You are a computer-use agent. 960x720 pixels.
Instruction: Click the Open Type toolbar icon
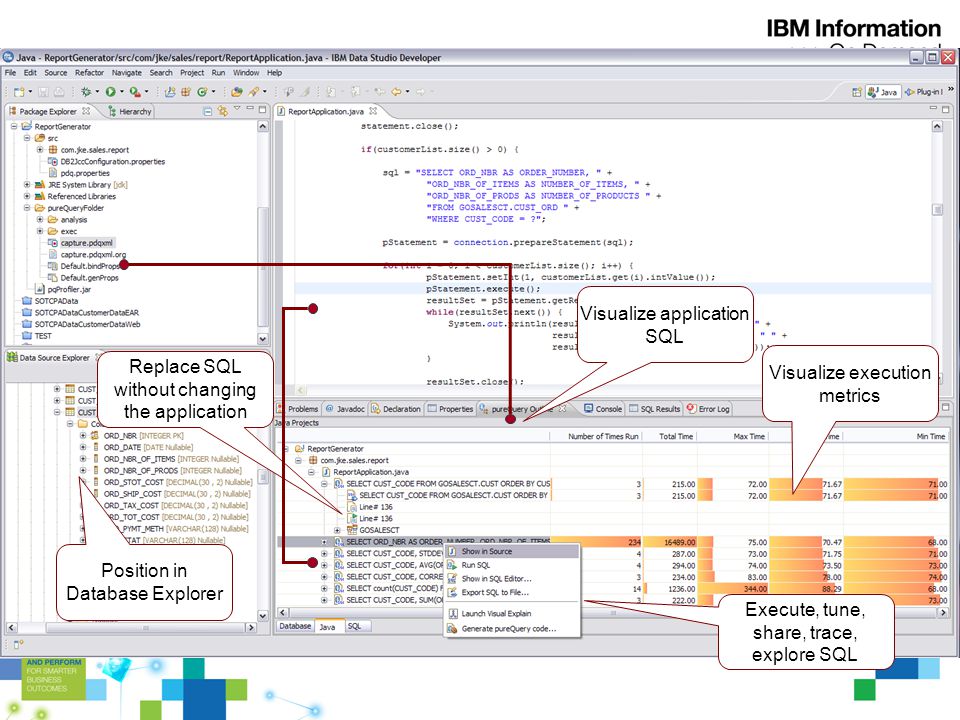(237, 92)
